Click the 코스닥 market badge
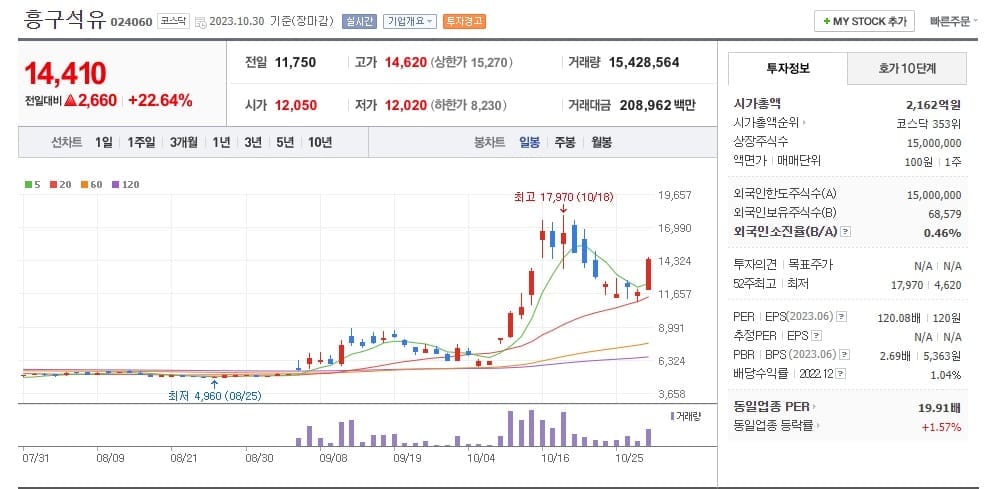 (x=173, y=21)
